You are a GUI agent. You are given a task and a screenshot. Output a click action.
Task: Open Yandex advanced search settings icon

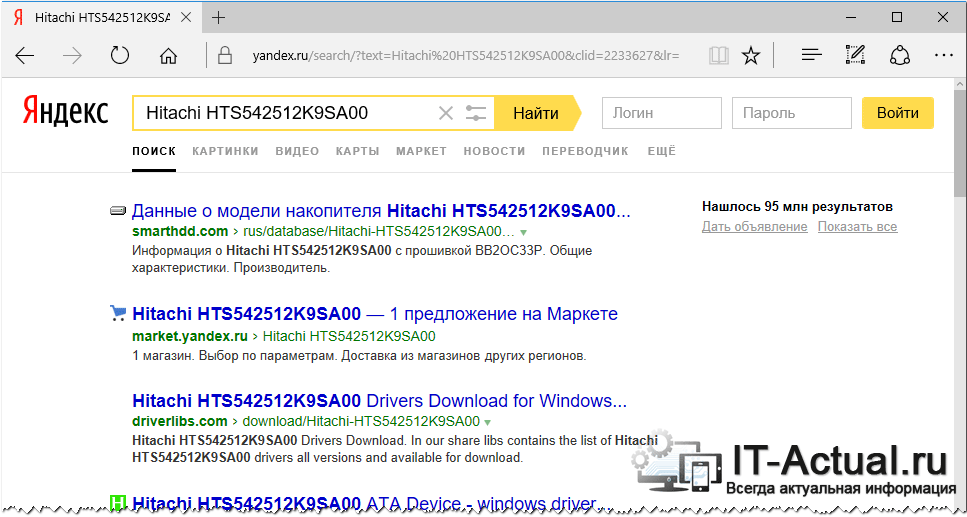pyautogui.click(x=477, y=113)
